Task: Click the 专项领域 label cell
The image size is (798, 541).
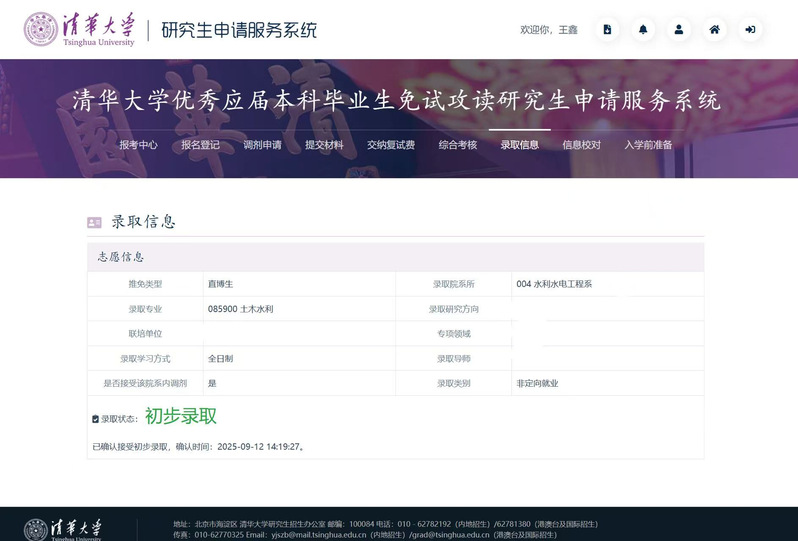Action: [453, 334]
